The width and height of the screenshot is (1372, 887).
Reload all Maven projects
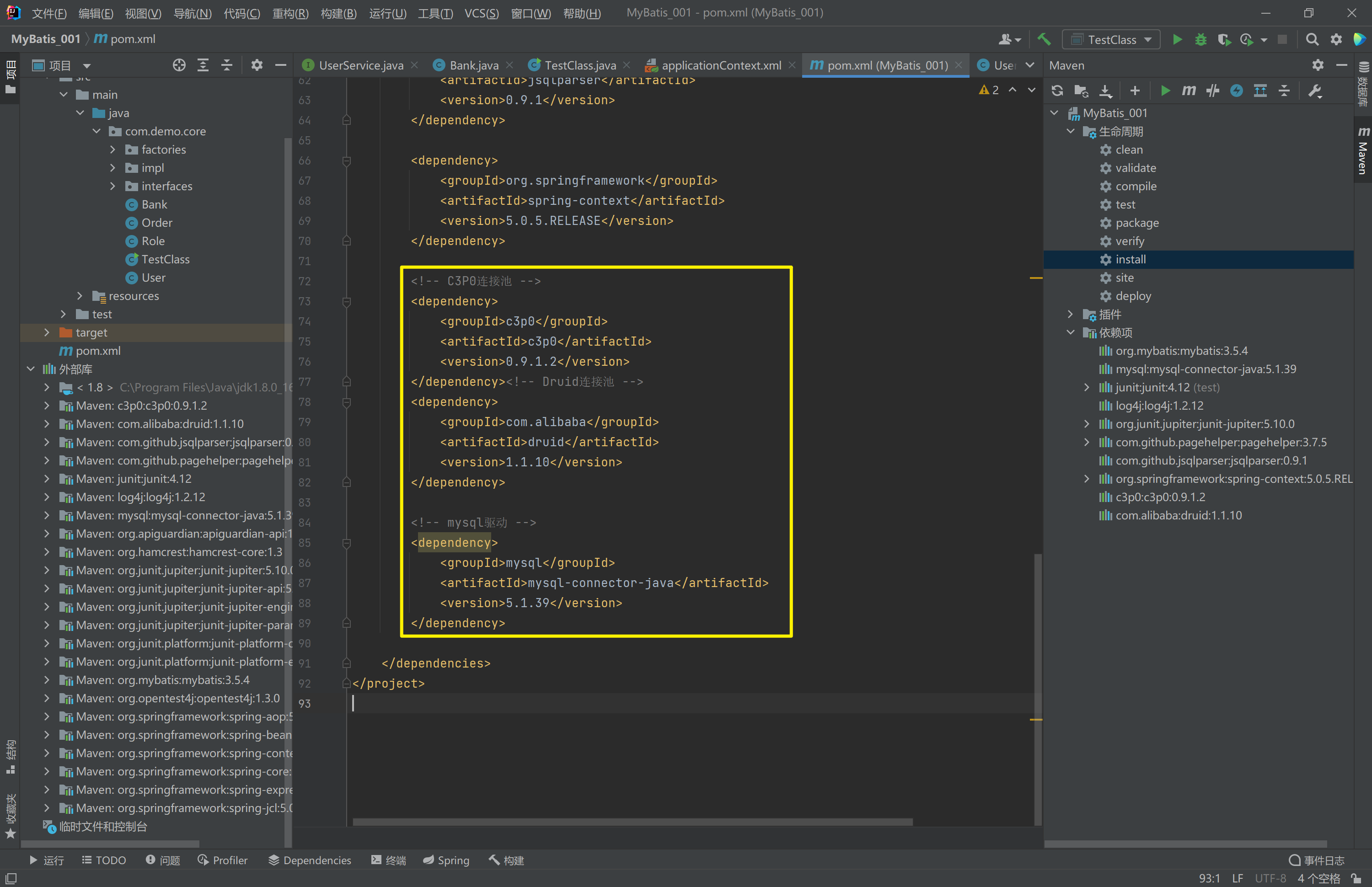tap(1057, 91)
